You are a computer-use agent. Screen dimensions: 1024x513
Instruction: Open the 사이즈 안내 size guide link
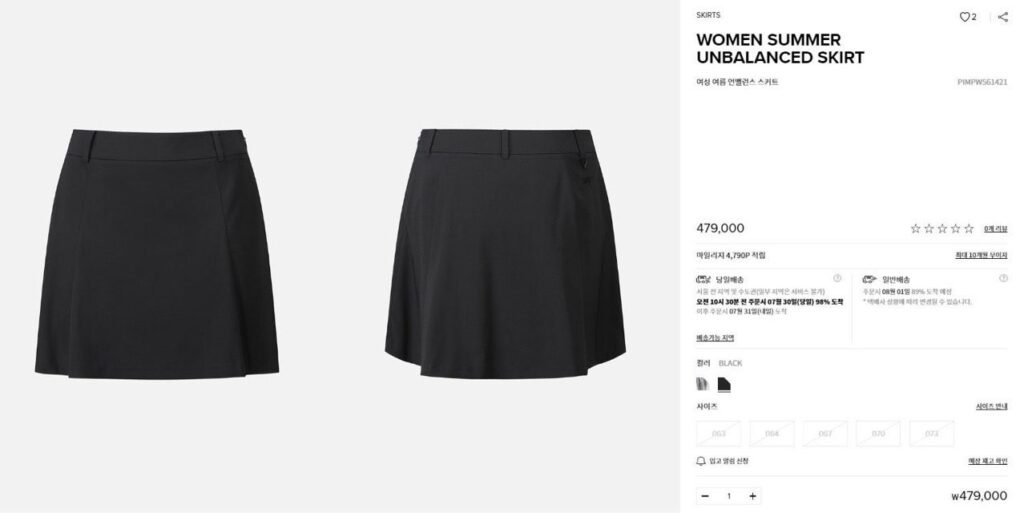991,407
